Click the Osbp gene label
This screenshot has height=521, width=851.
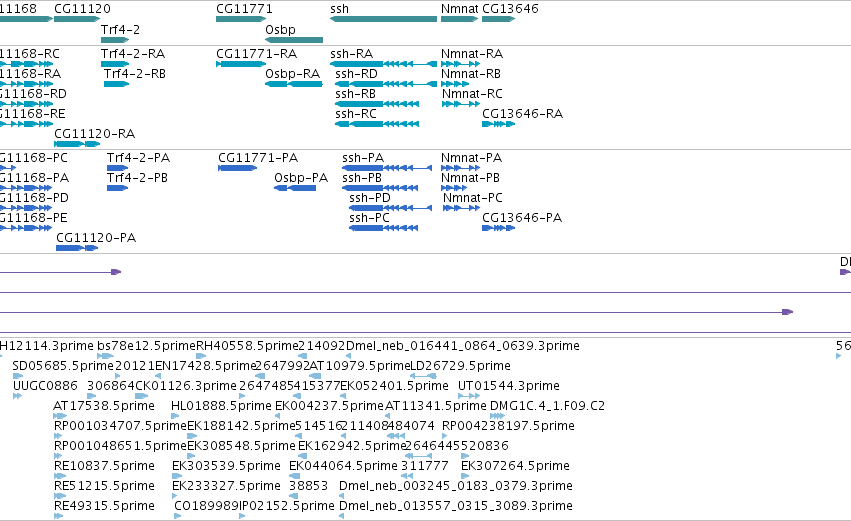[x=280, y=29]
